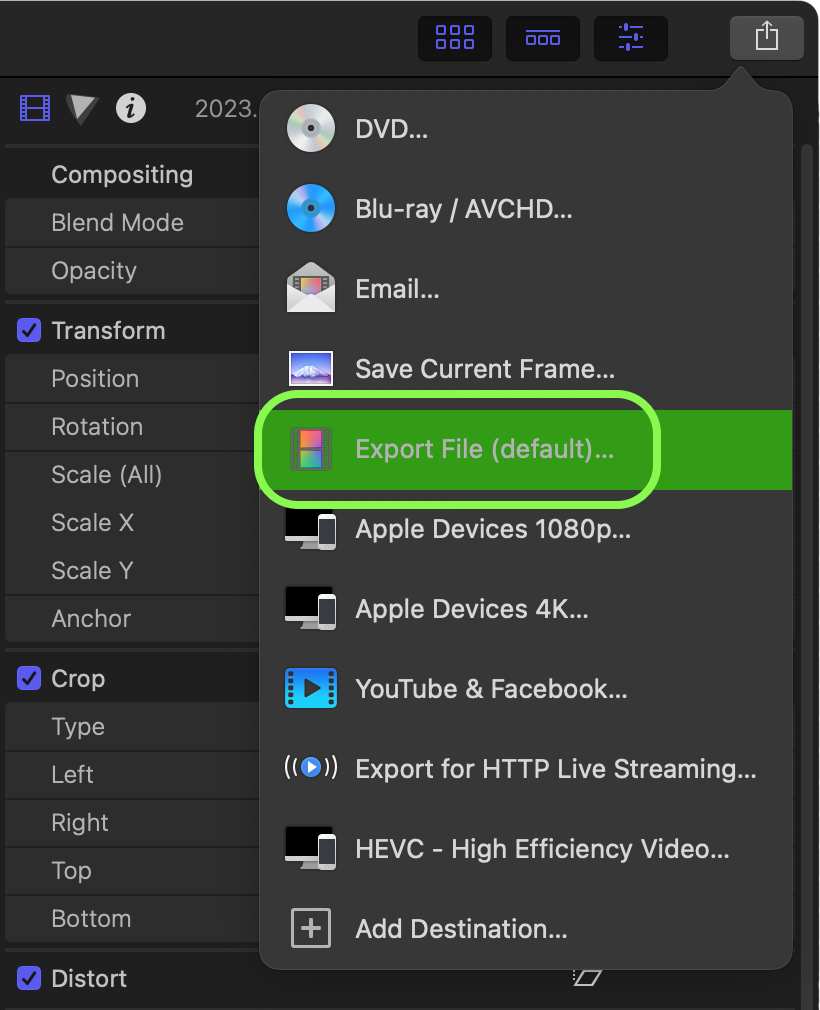820x1010 pixels.
Task: Show the browser grid layout icon
Action: coord(455,38)
